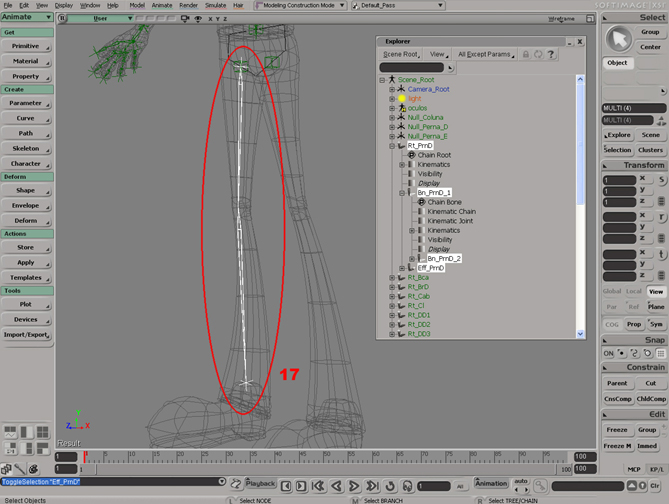Click the Explorer lock icon

click(526, 54)
